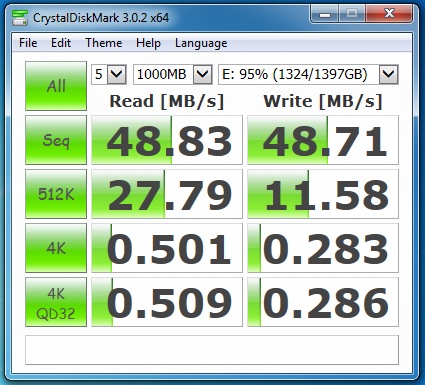This screenshot has height=385, width=425.
Task: Select the 512K read result 27.79
Action: [167, 194]
